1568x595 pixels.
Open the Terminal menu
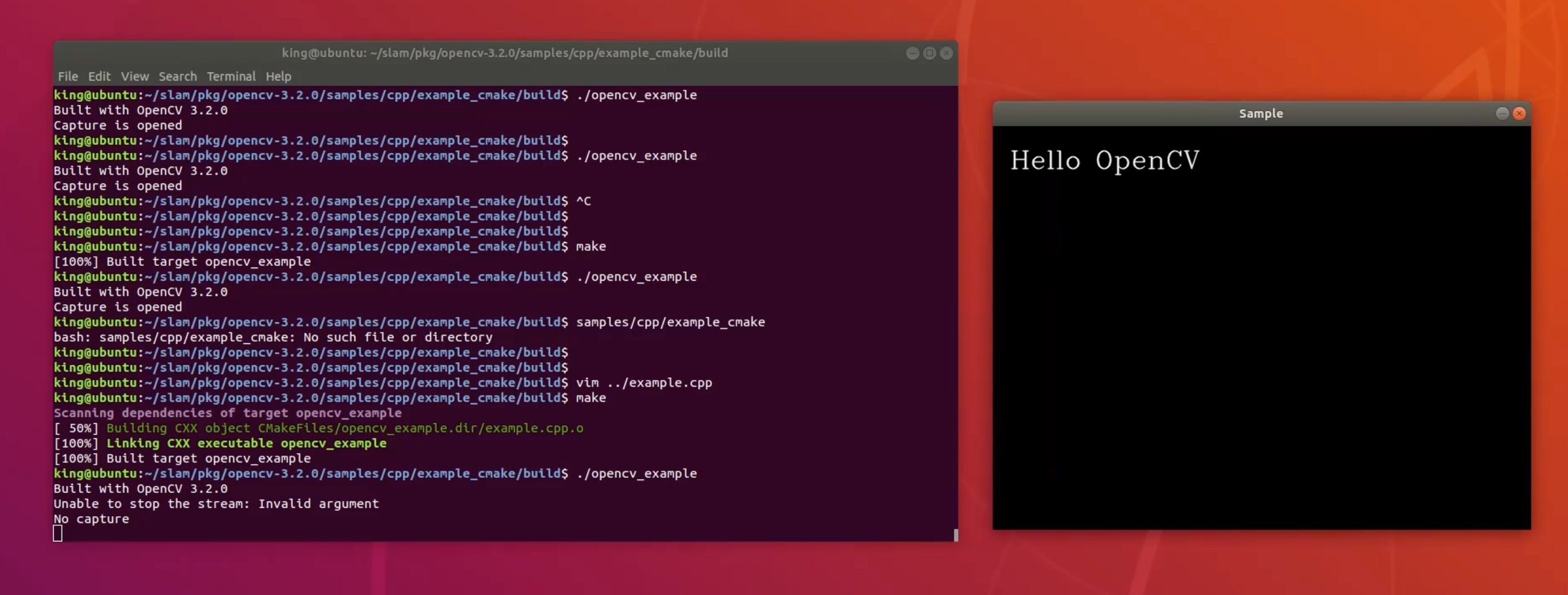231,76
